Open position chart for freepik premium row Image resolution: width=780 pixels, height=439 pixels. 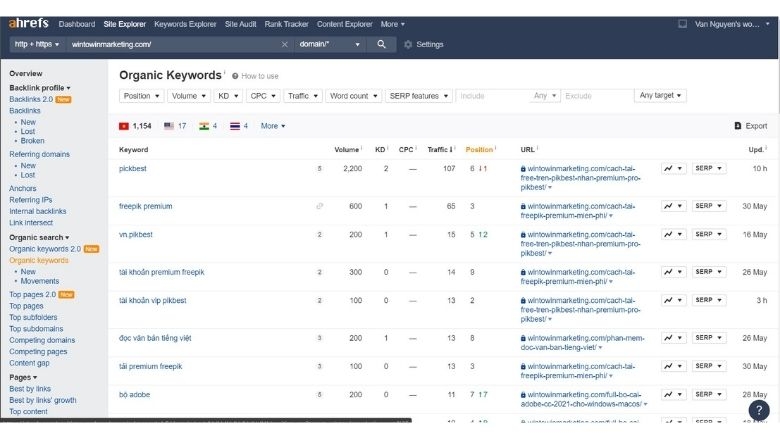(673, 206)
